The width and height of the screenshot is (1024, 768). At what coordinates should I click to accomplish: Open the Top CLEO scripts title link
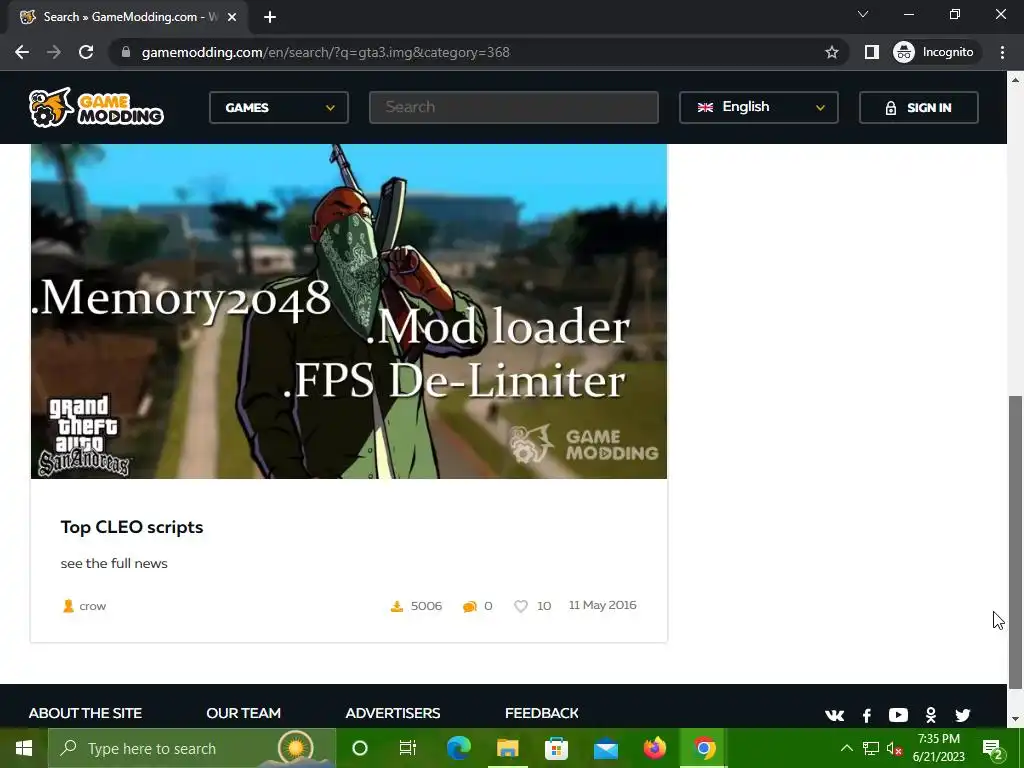pos(132,527)
